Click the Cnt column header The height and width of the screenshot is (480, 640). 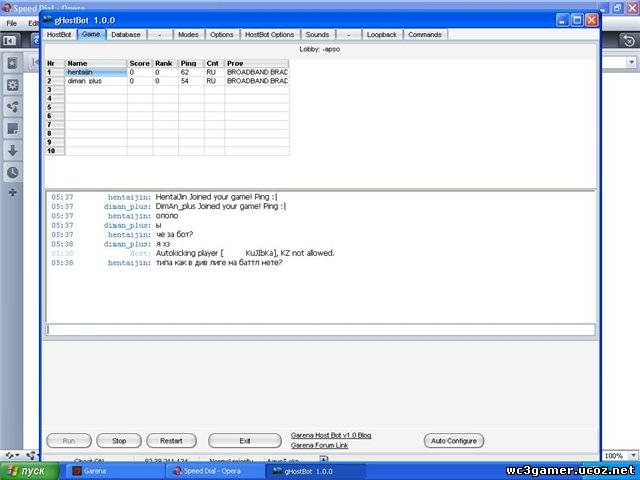click(x=214, y=63)
